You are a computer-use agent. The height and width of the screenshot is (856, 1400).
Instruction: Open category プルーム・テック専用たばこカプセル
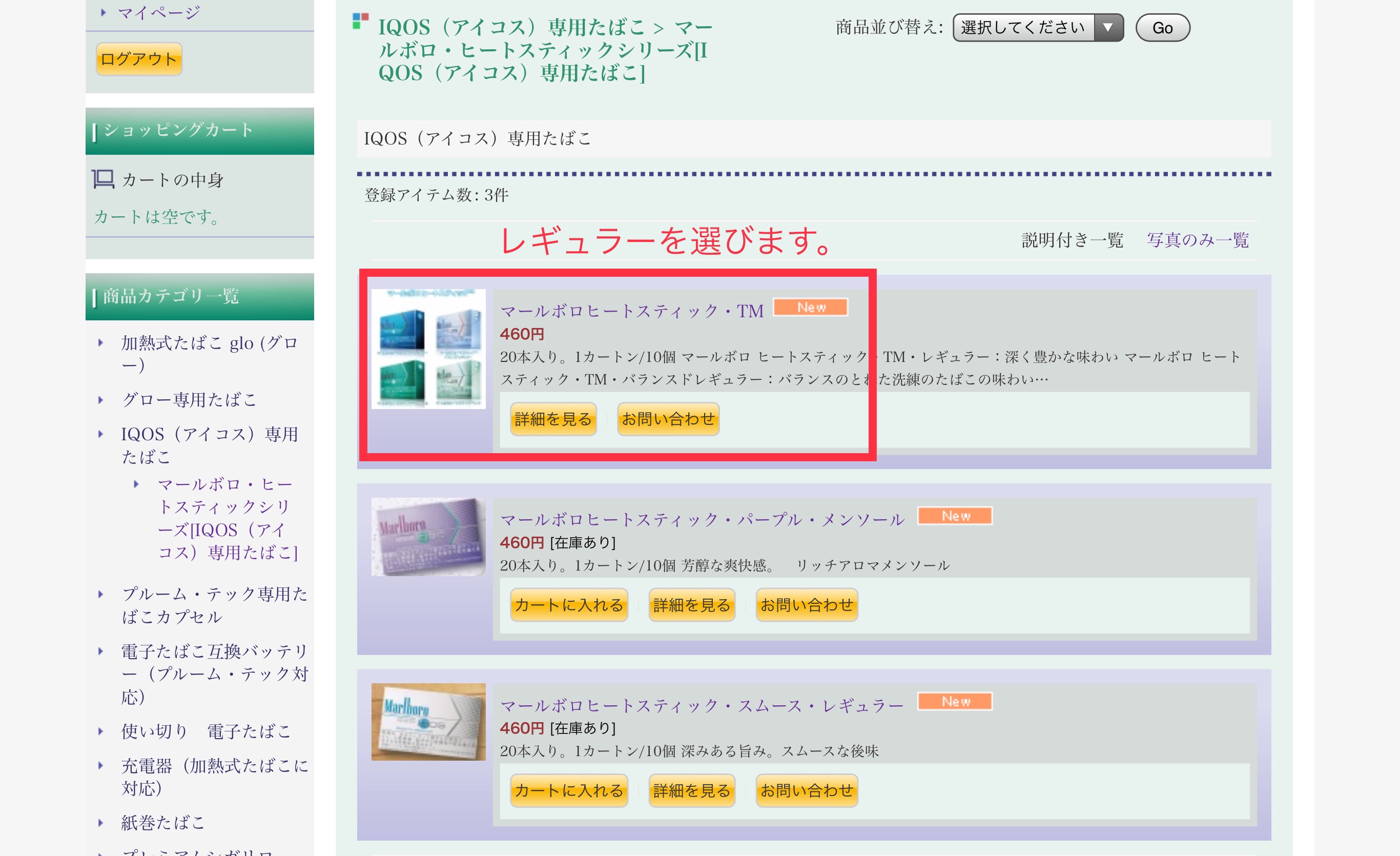point(214,605)
